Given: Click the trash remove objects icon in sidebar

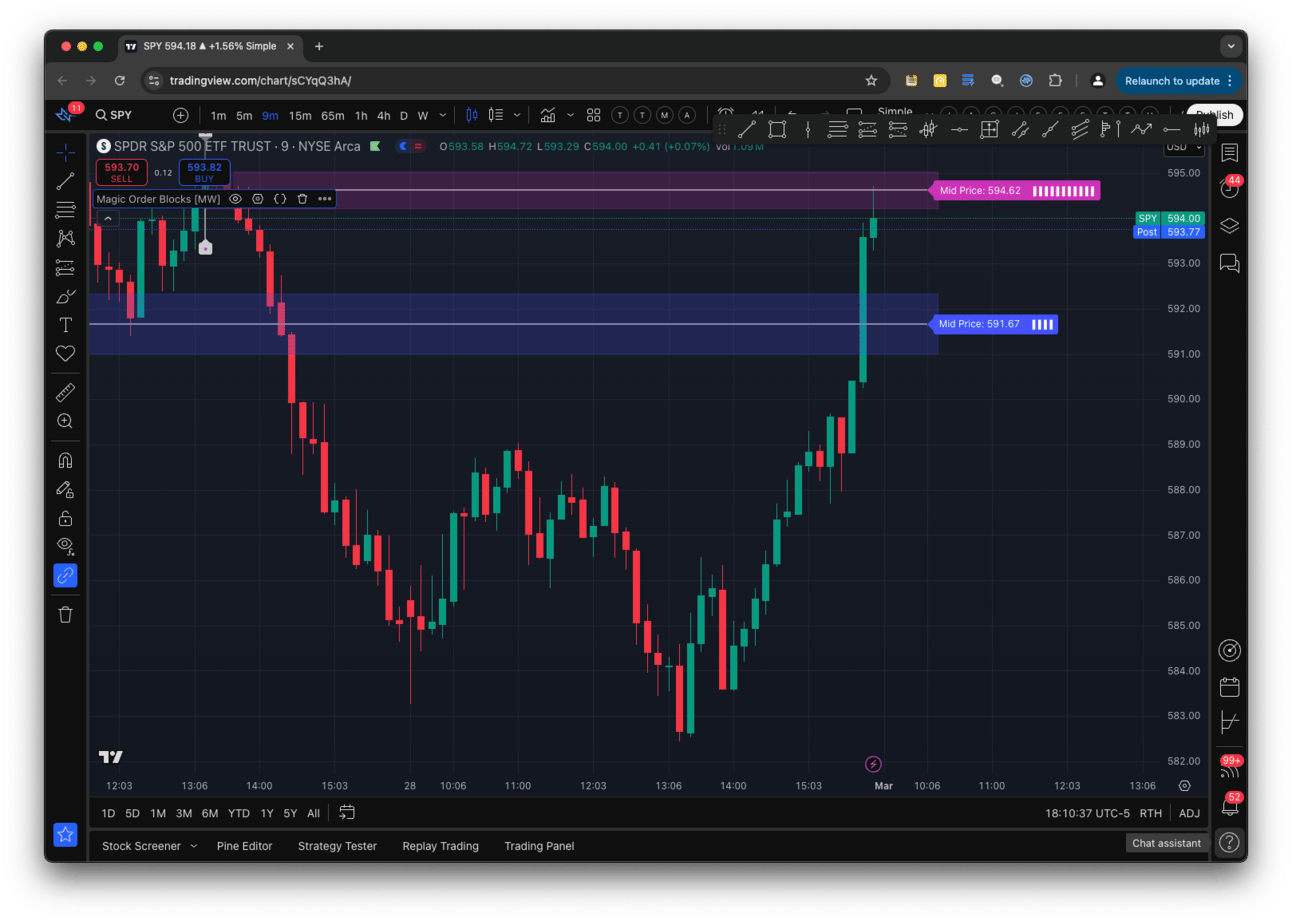Looking at the screenshot, I should pyautogui.click(x=65, y=614).
